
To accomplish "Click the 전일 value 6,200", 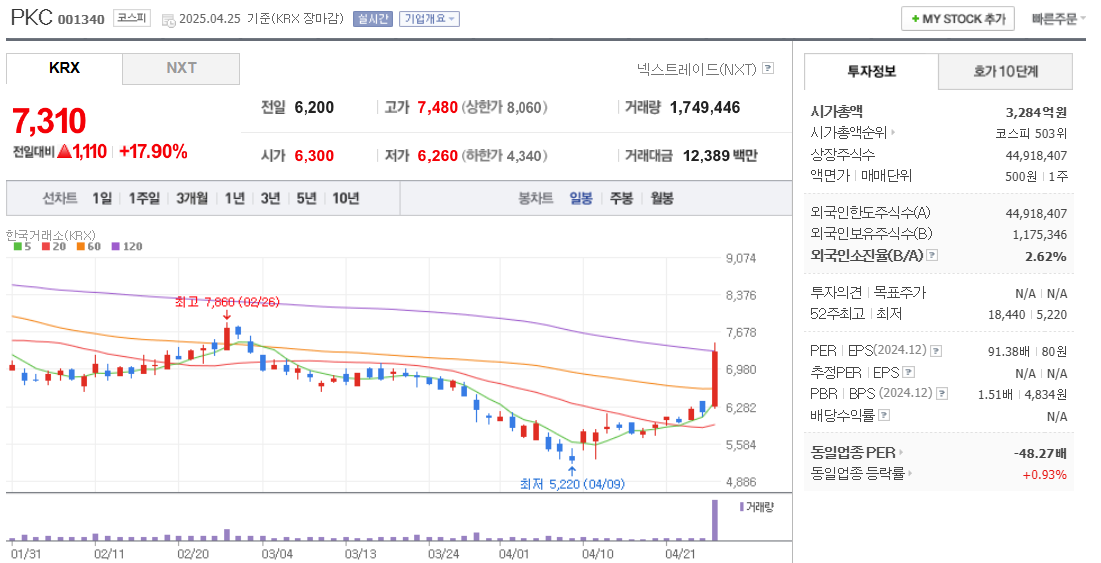I will point(314,107).
